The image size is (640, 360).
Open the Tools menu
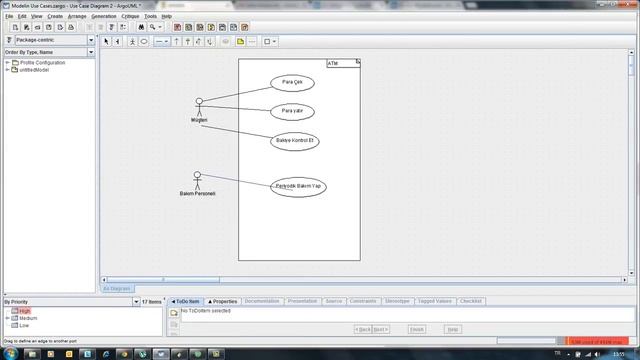(150, 16)
